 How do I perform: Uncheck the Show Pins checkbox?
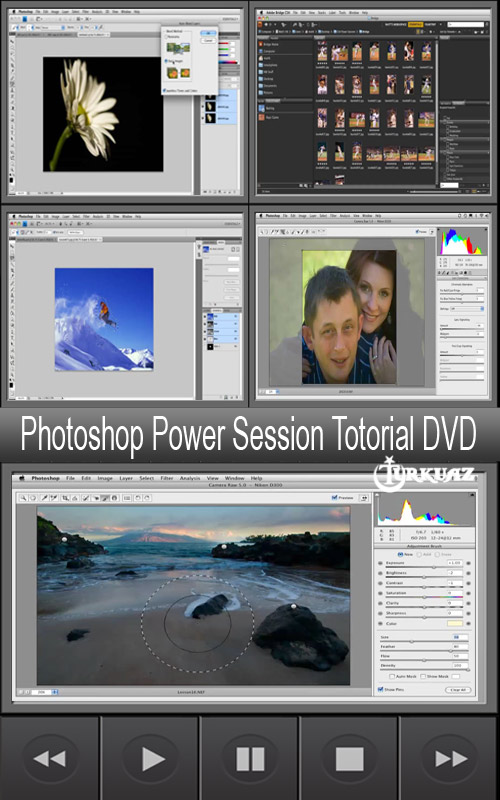click(x=380, y=689)
